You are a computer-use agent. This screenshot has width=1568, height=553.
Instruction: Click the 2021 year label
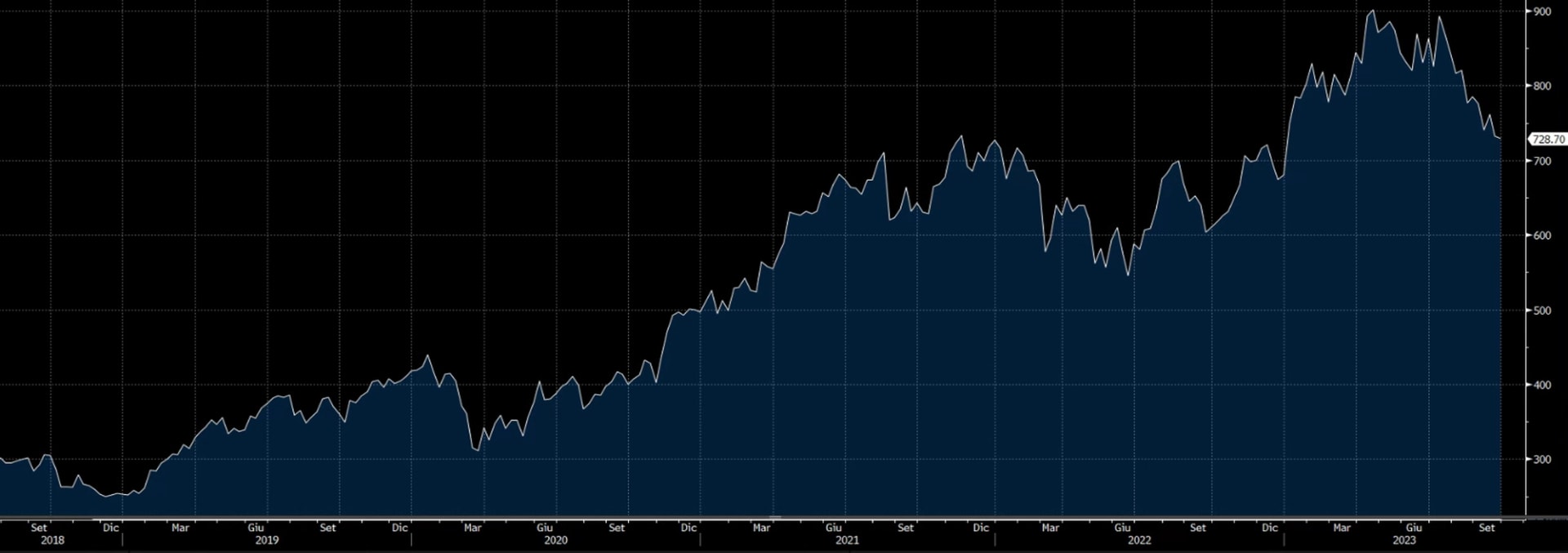click(x=847, y=540)
